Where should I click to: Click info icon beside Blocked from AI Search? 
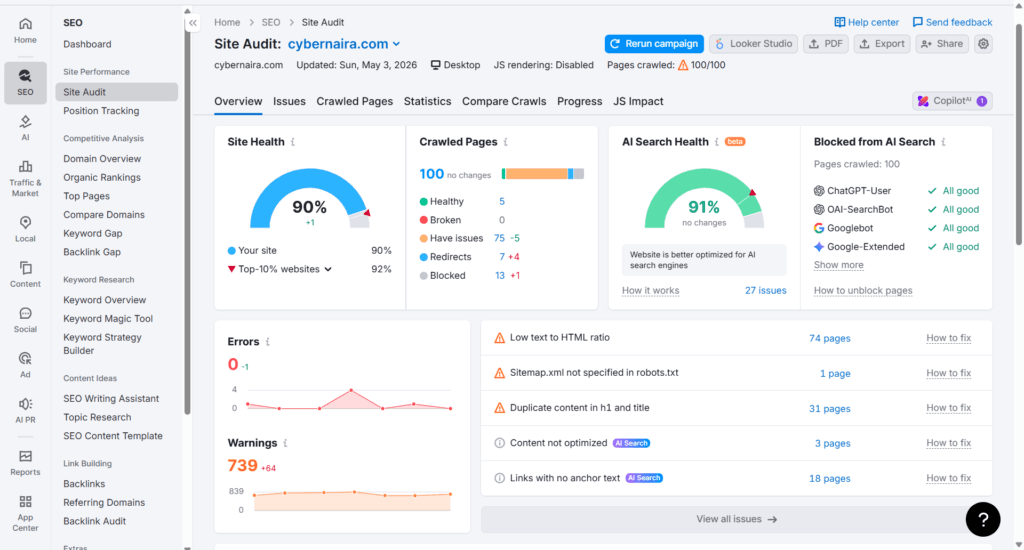pyautogui.click(x=944, y=142)
